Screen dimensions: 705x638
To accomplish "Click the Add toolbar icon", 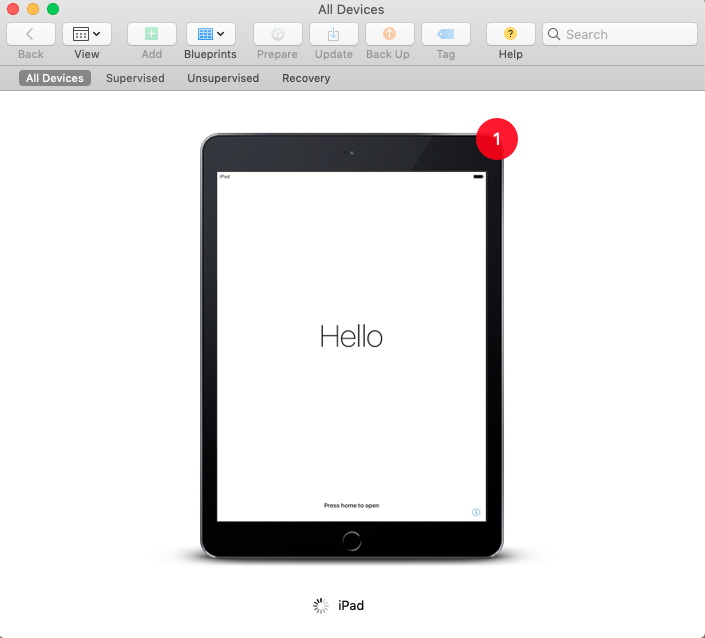I will click(151, 34).
